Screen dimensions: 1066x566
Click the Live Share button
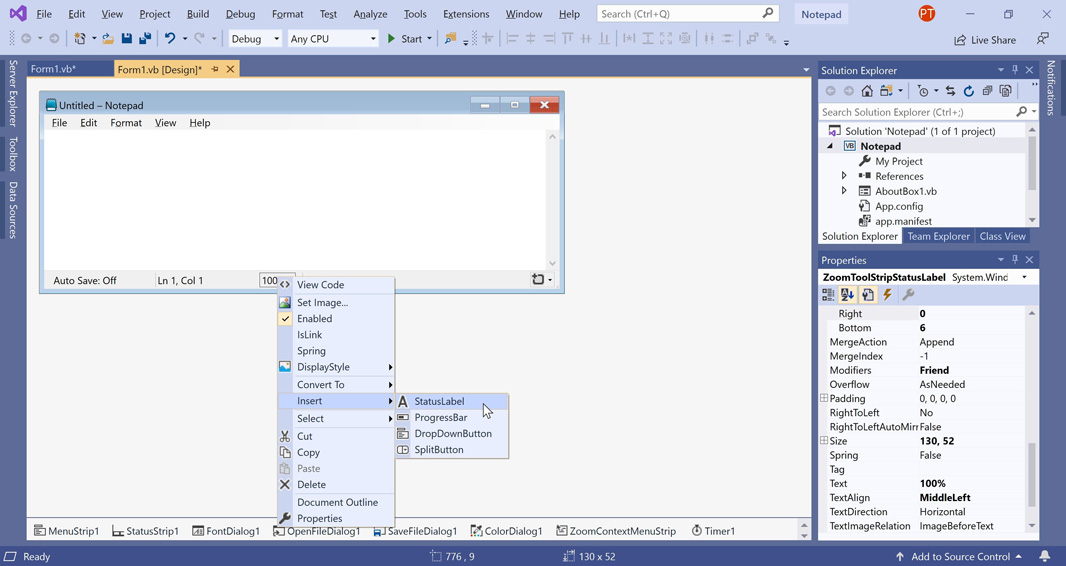tap(985, 40)
